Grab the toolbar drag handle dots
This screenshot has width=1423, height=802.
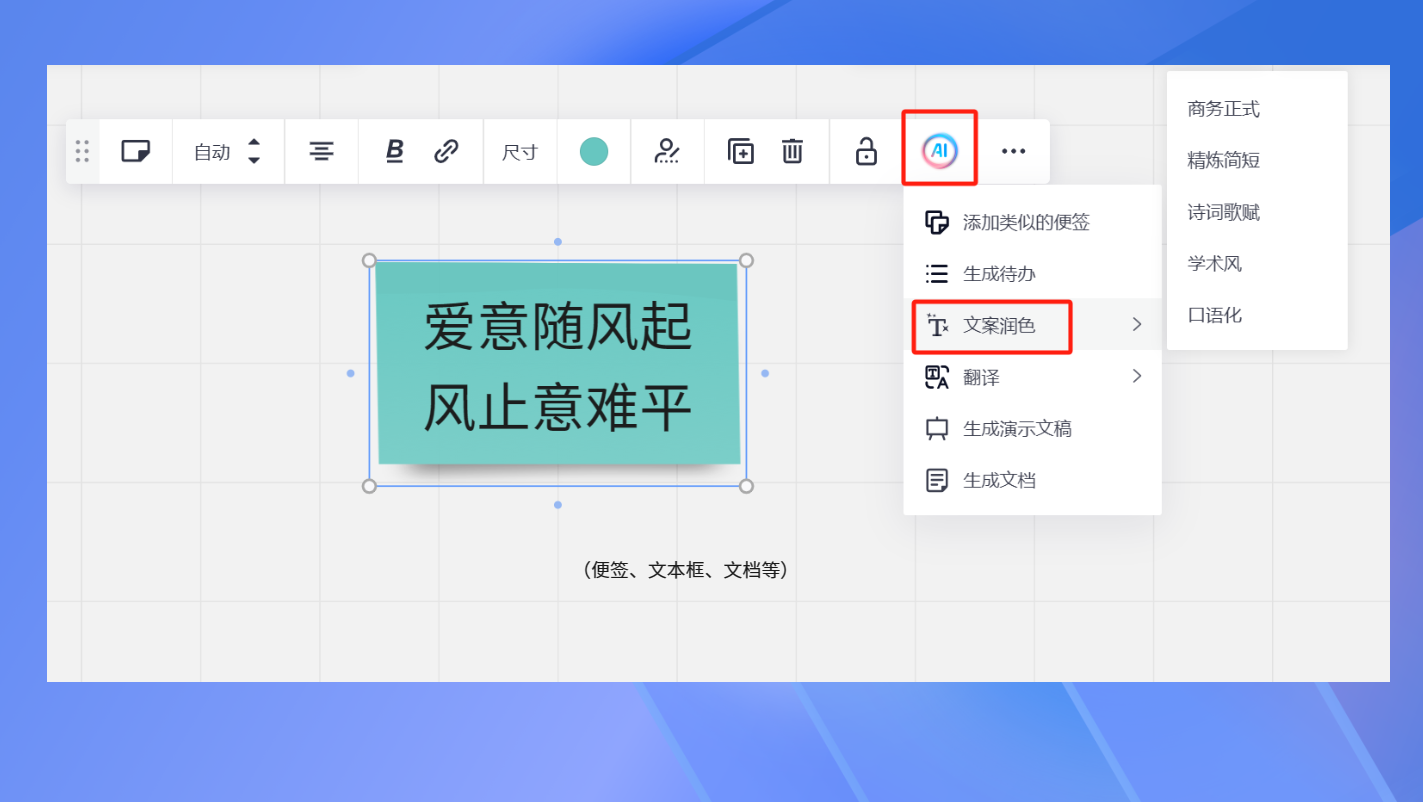click(82, 151)
